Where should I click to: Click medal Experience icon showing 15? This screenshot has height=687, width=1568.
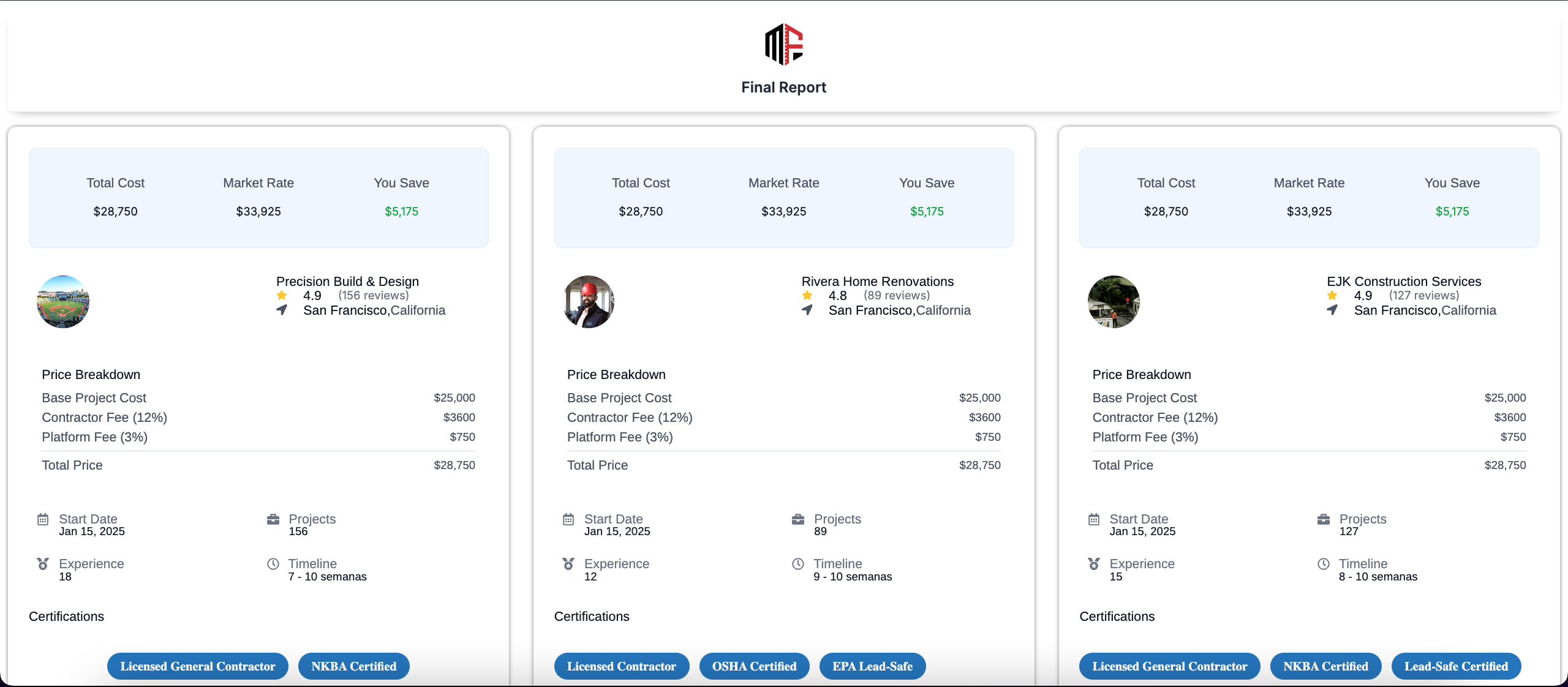(1094, 564)
